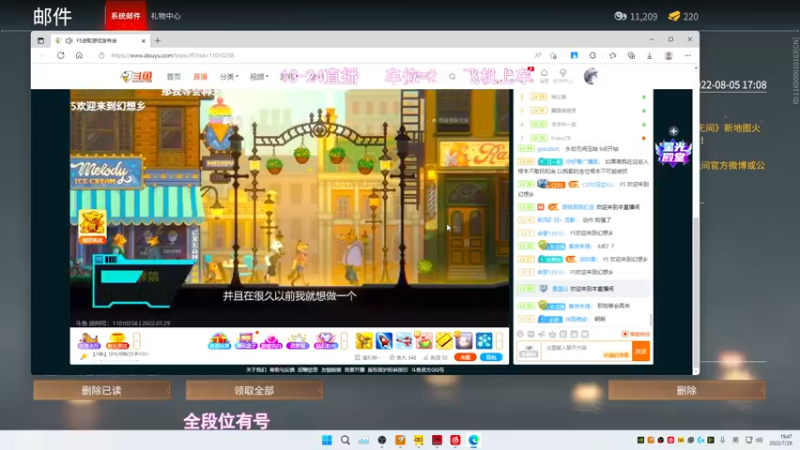Open the 福利中心 dropdown below gifts

coord(367,357)
